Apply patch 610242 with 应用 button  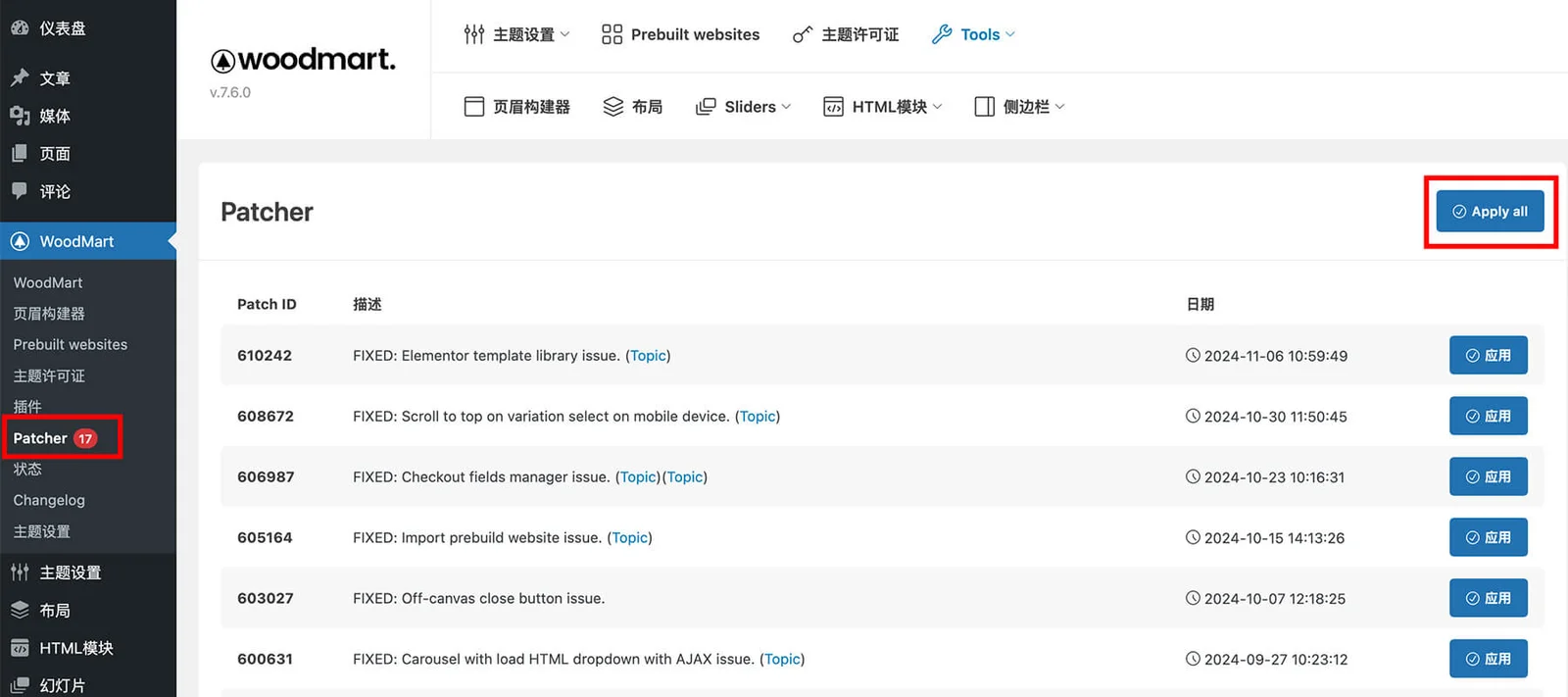click(x=1488, y=356)
